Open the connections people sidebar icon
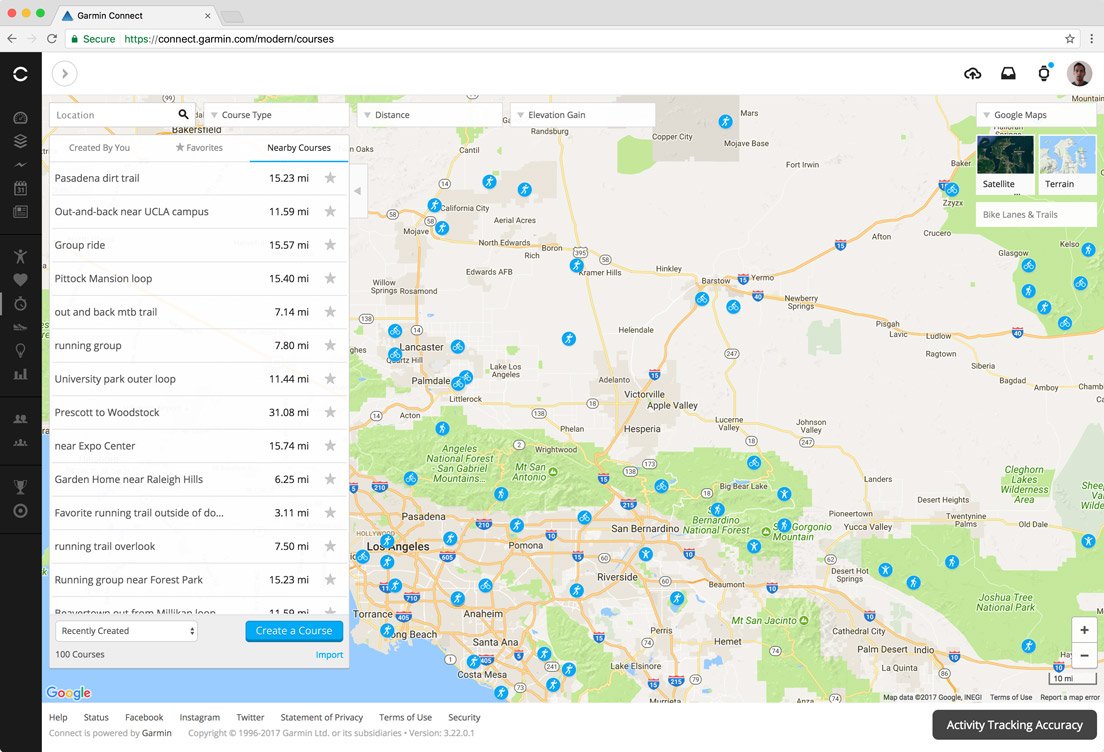 (20, 419)
